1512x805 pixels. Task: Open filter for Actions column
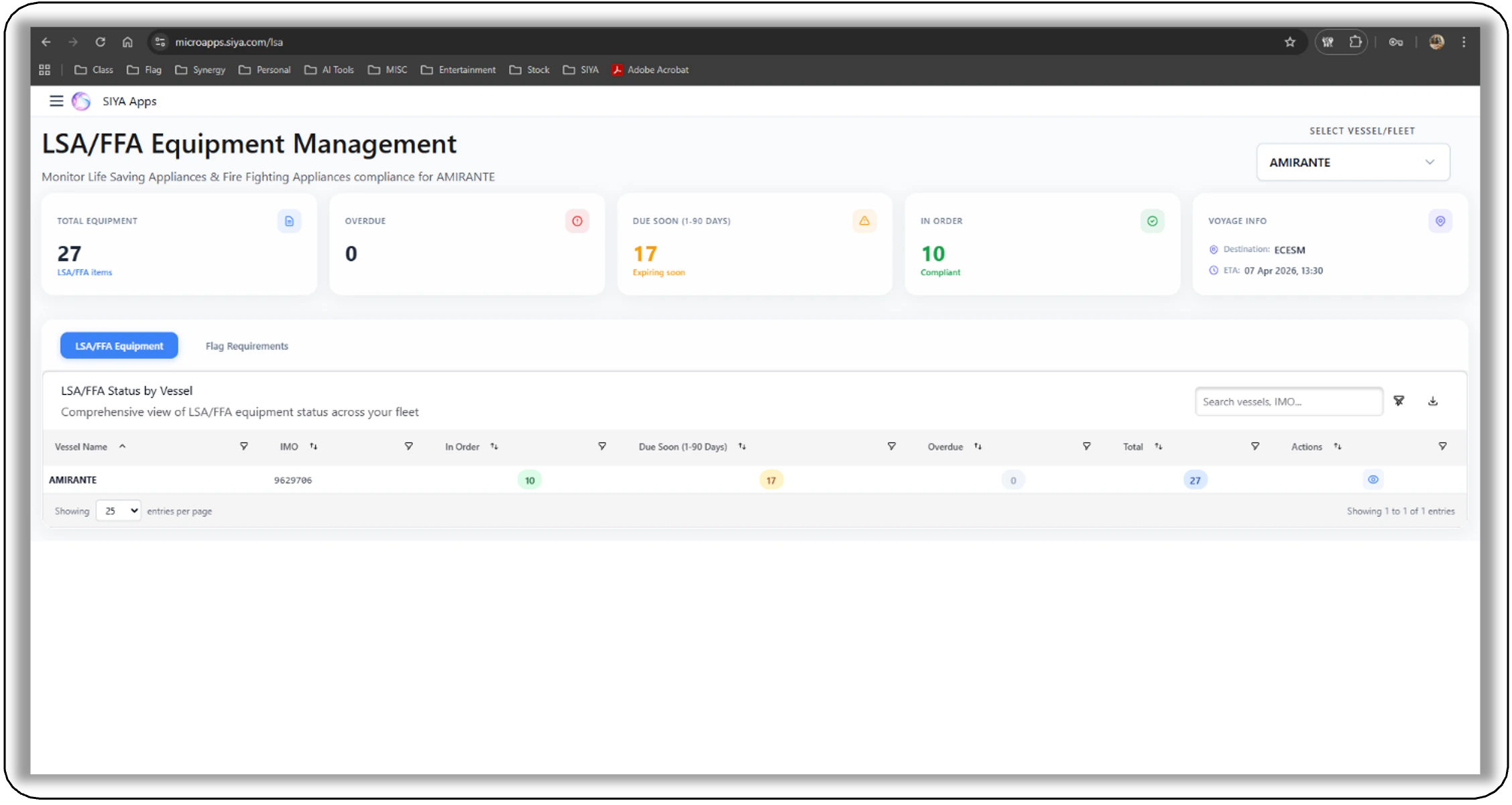(1442, 447)
